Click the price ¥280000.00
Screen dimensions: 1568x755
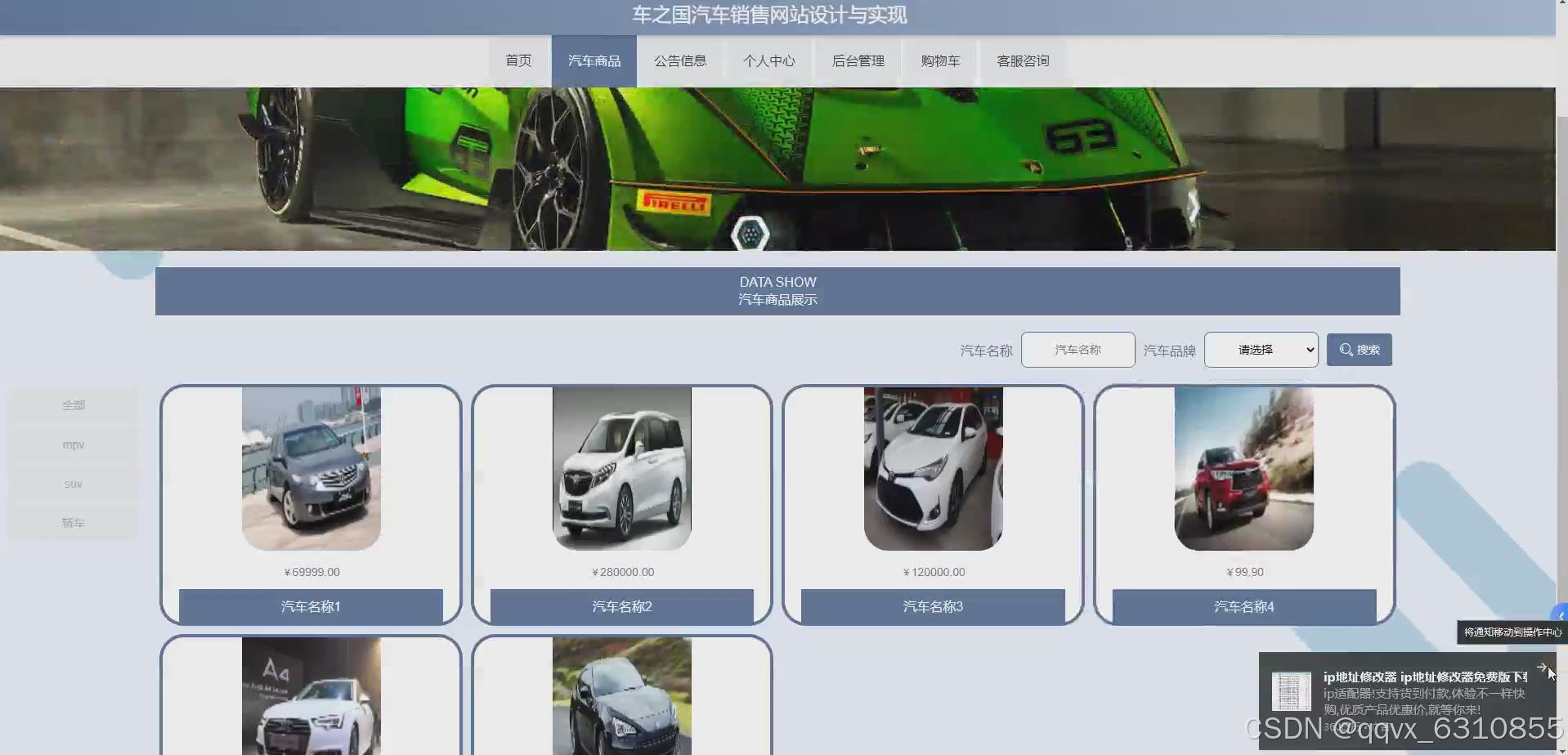[x=622, y=572]
